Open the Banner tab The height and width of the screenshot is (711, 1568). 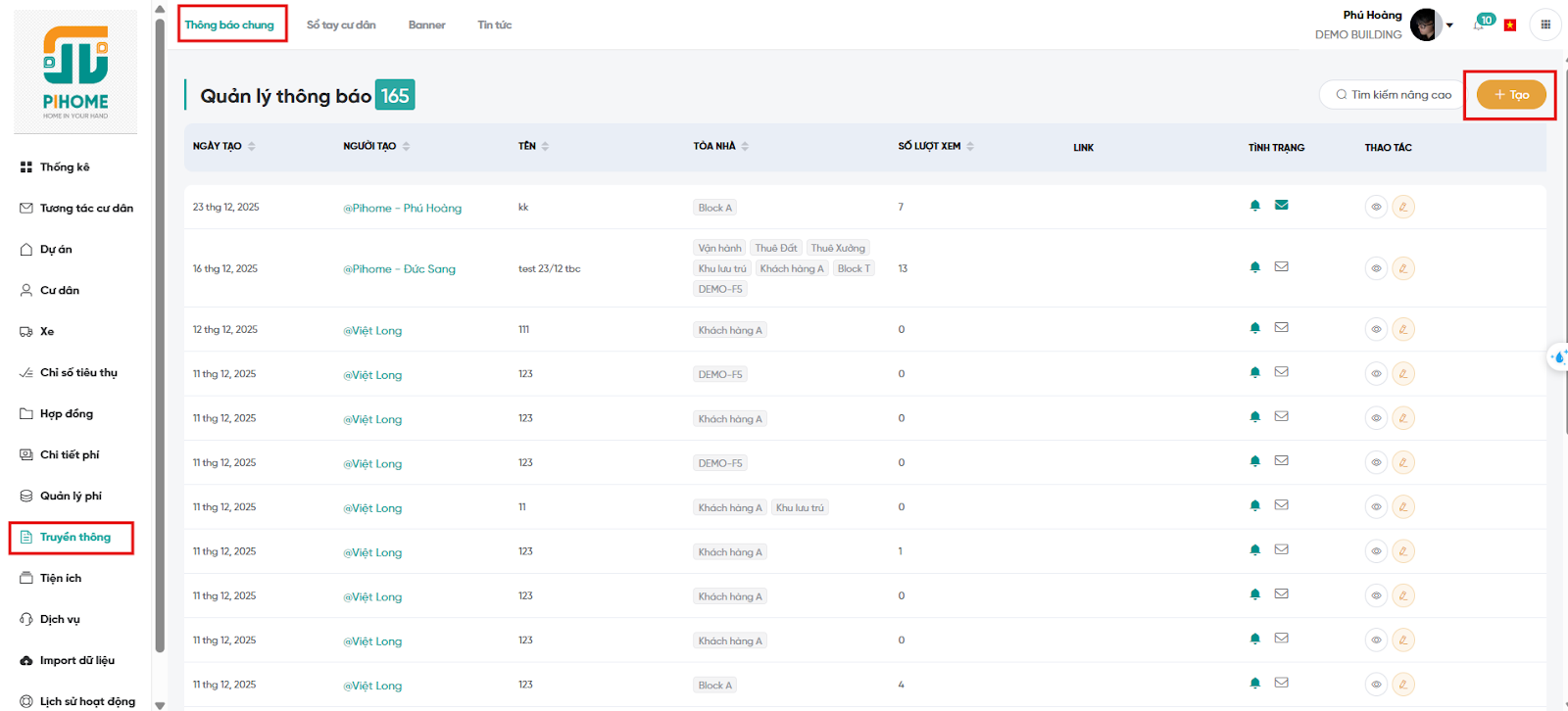[426, 24]
